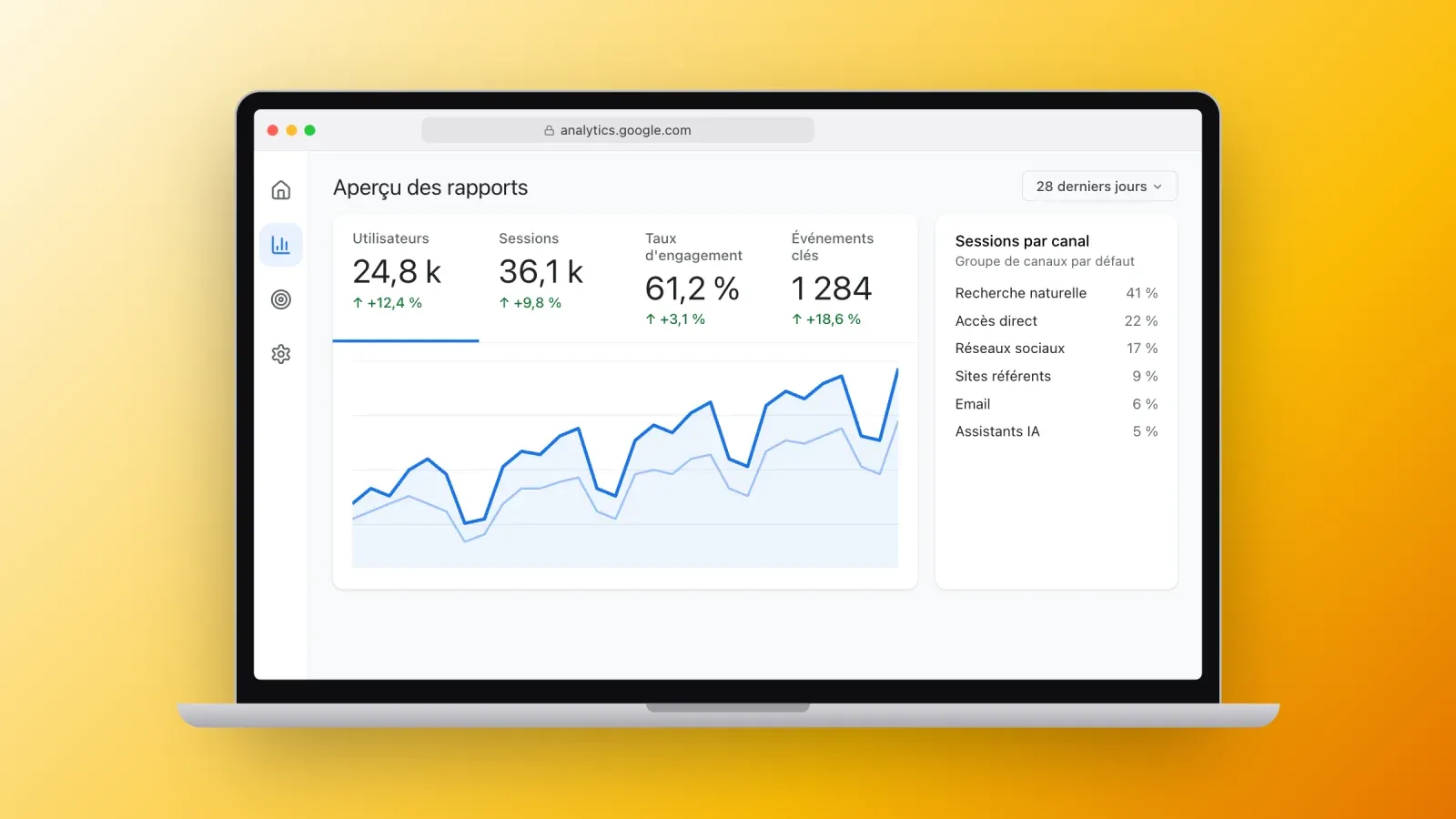Screen dimensions: 1456x819
Task: Click 'Groupe de canaux par défaut' subtitle
Action: [1045, 261]
